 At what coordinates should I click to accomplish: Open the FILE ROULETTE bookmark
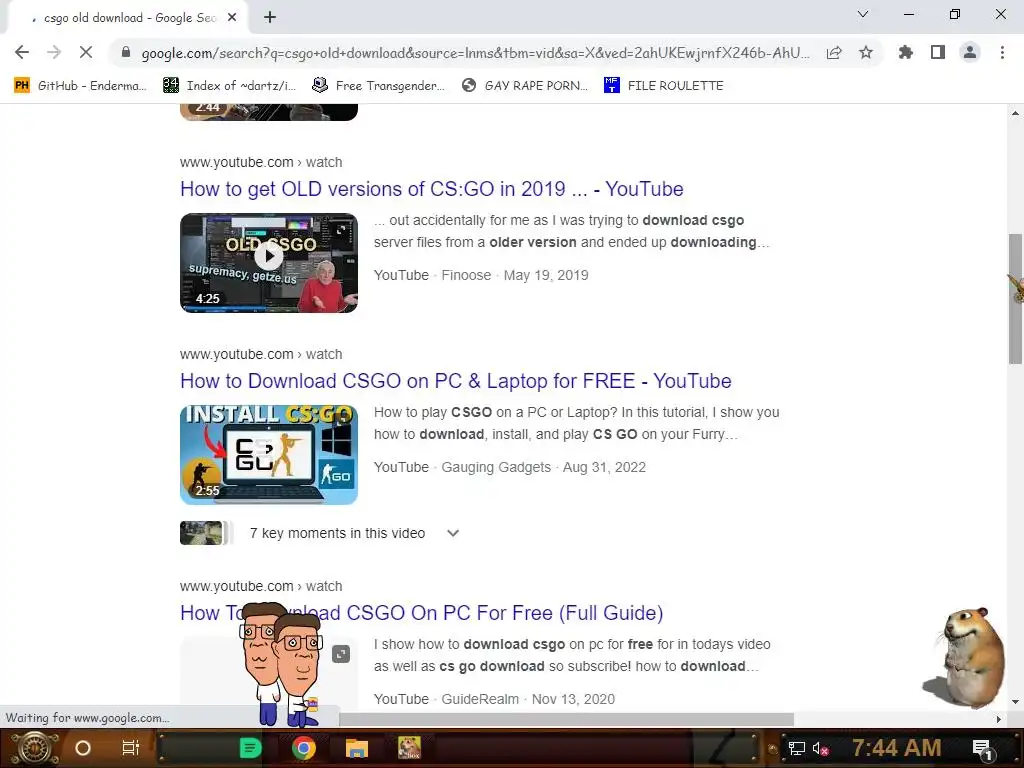[664, 86]
